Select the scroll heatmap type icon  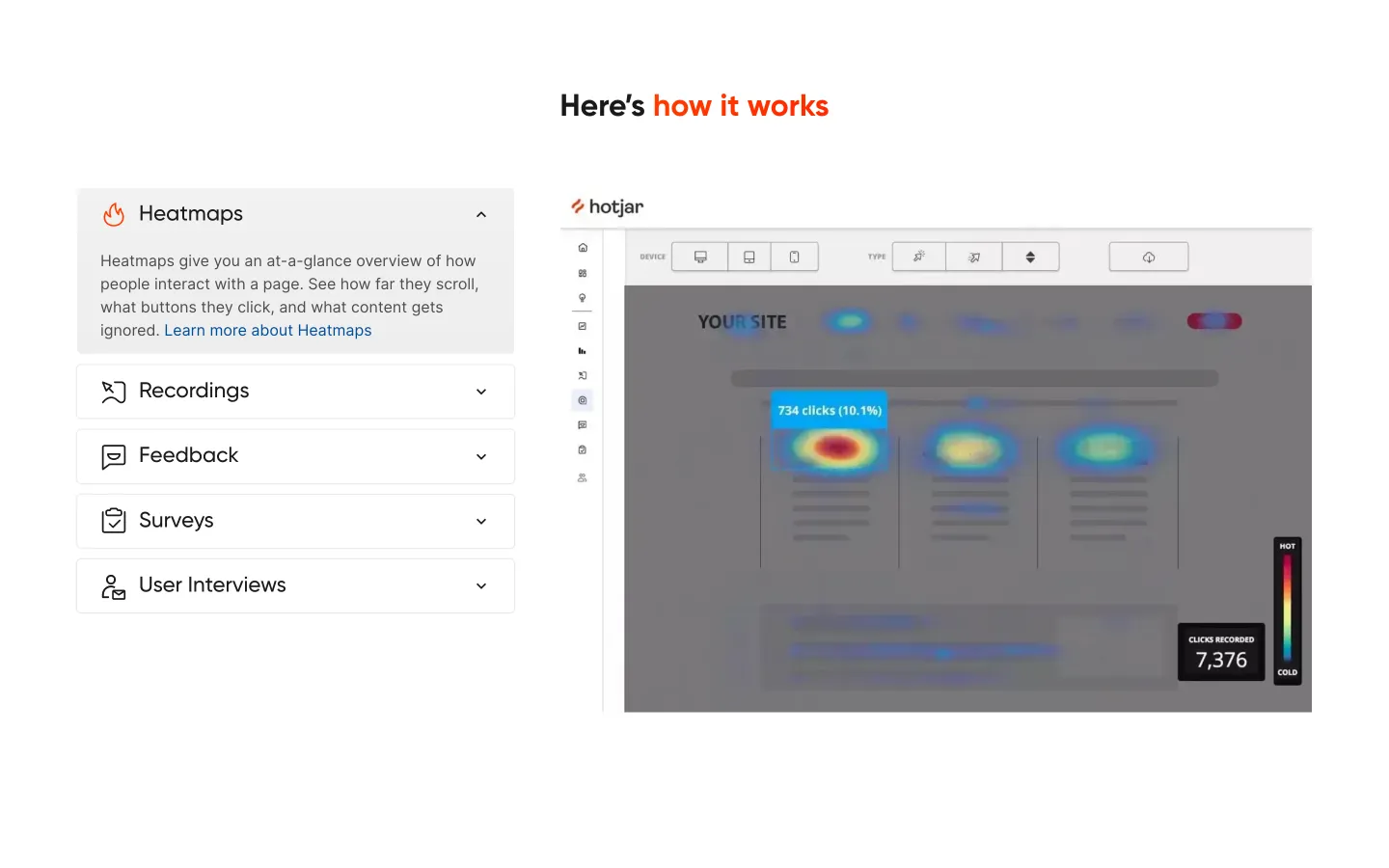tap(1030, 257)
